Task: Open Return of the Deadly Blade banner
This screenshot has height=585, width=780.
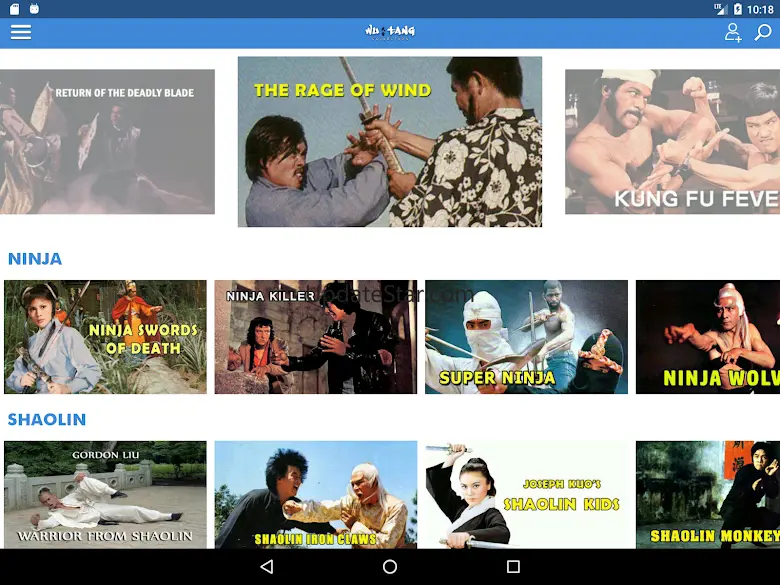Action: point(107,142)
